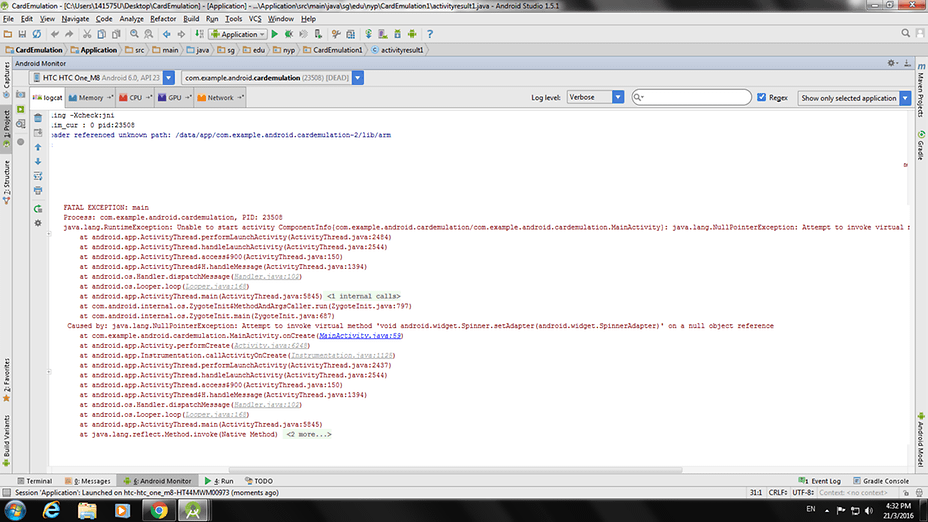
Task: Click the Cut scissors icon
Action: (x=87, y=34)
